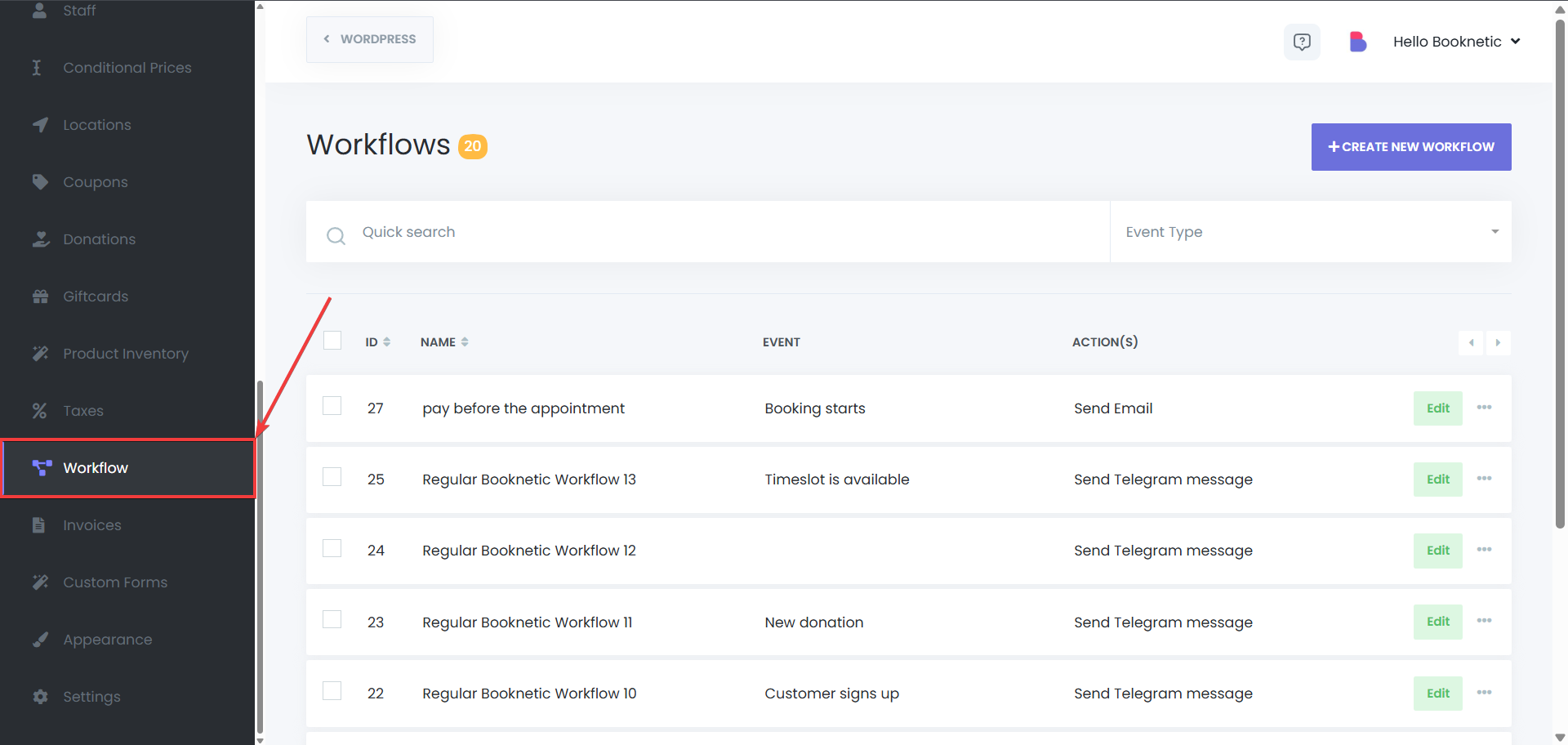
Task: Open Conditional Prices menu item
Action: click(x=127, y=68)
